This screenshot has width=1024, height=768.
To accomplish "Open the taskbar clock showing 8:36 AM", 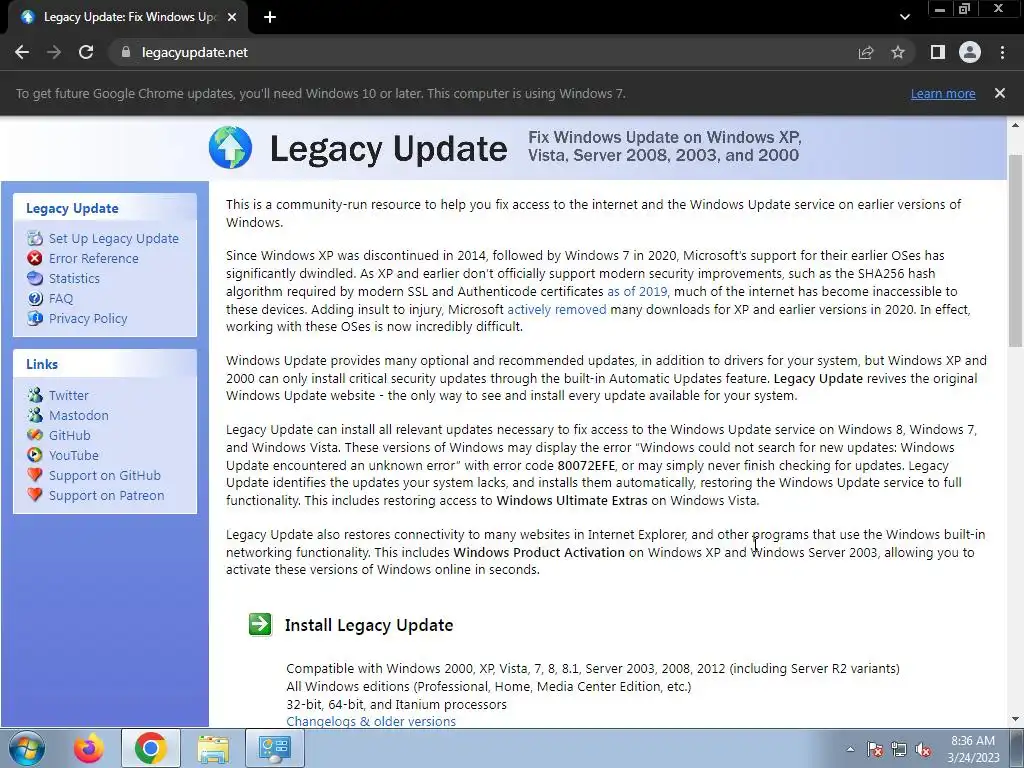I will tap(973, 749).
